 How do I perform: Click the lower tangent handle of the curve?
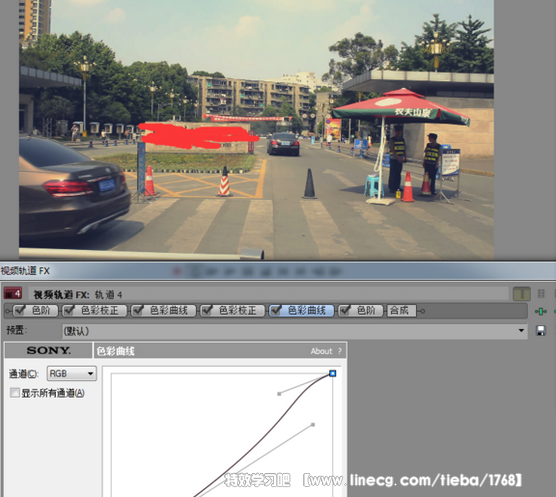click(x=313, y=424)
